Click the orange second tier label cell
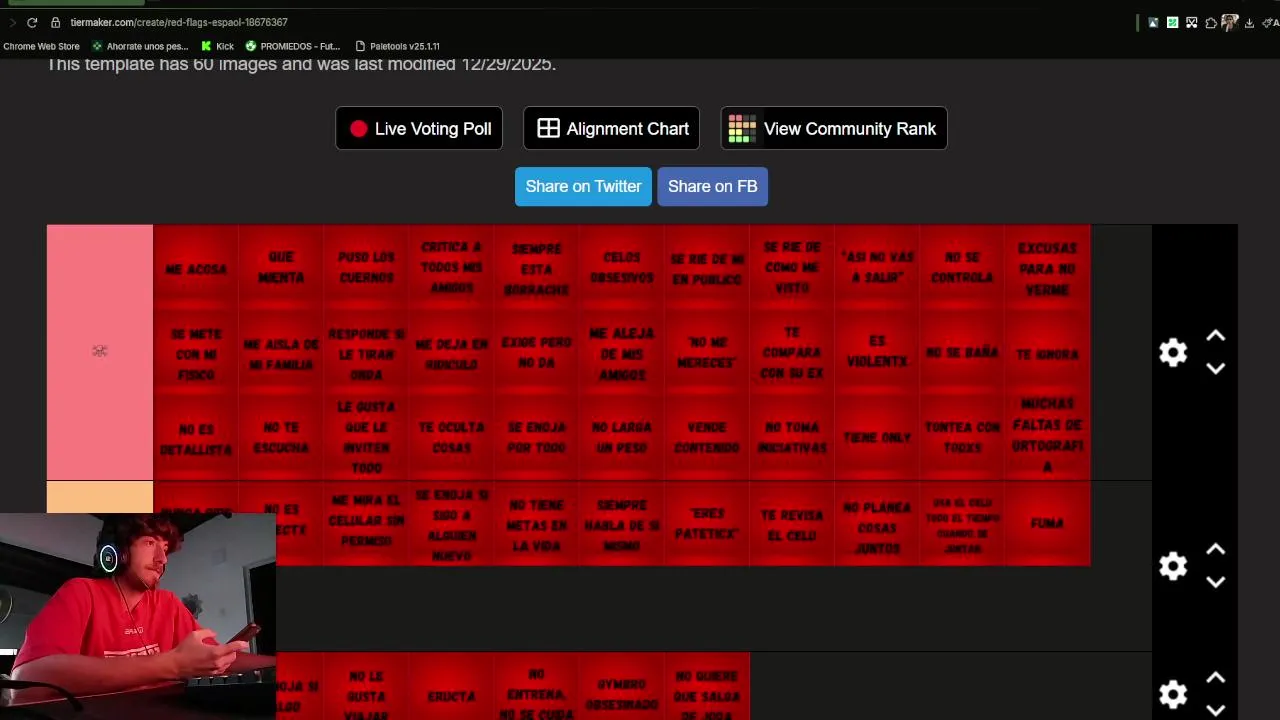The image size is (1280, 720). click(x=100, y=497)
